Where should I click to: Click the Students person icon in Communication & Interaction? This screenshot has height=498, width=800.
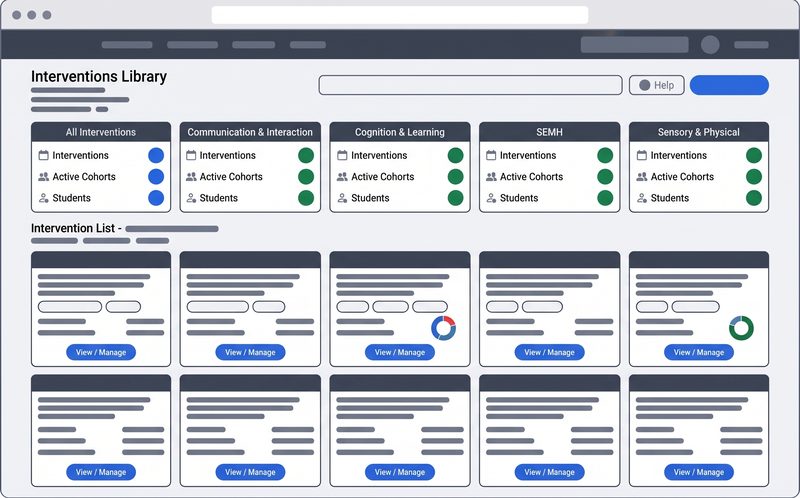click(191, 198)
